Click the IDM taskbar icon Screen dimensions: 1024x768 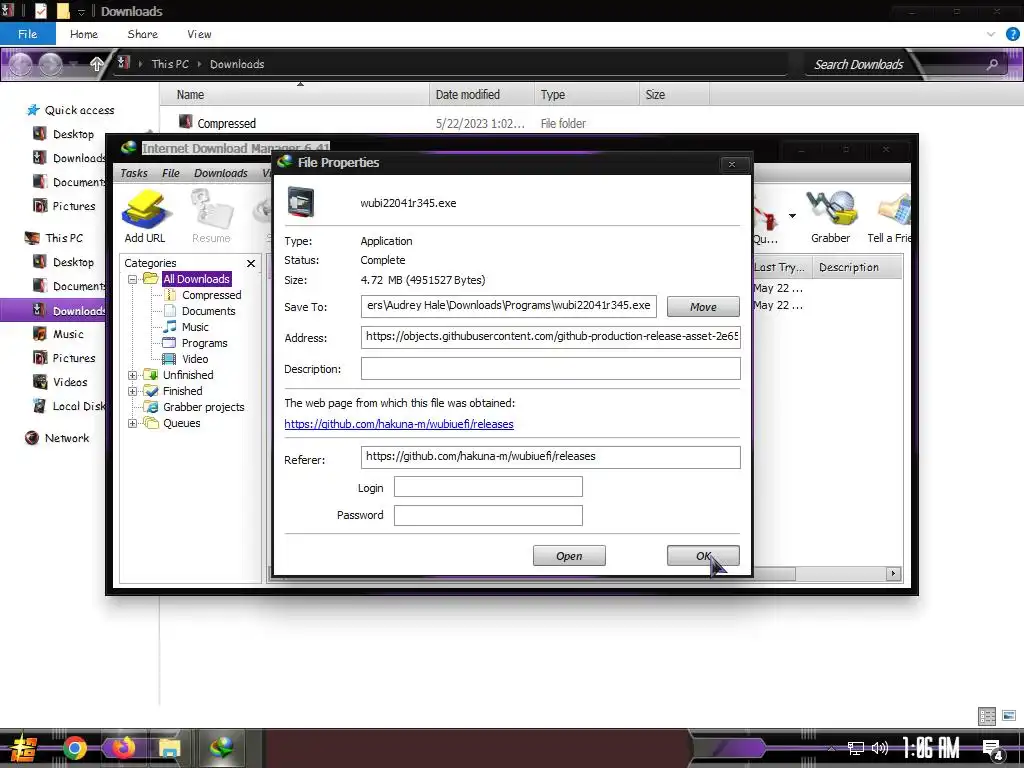click(x=221, y=748)
